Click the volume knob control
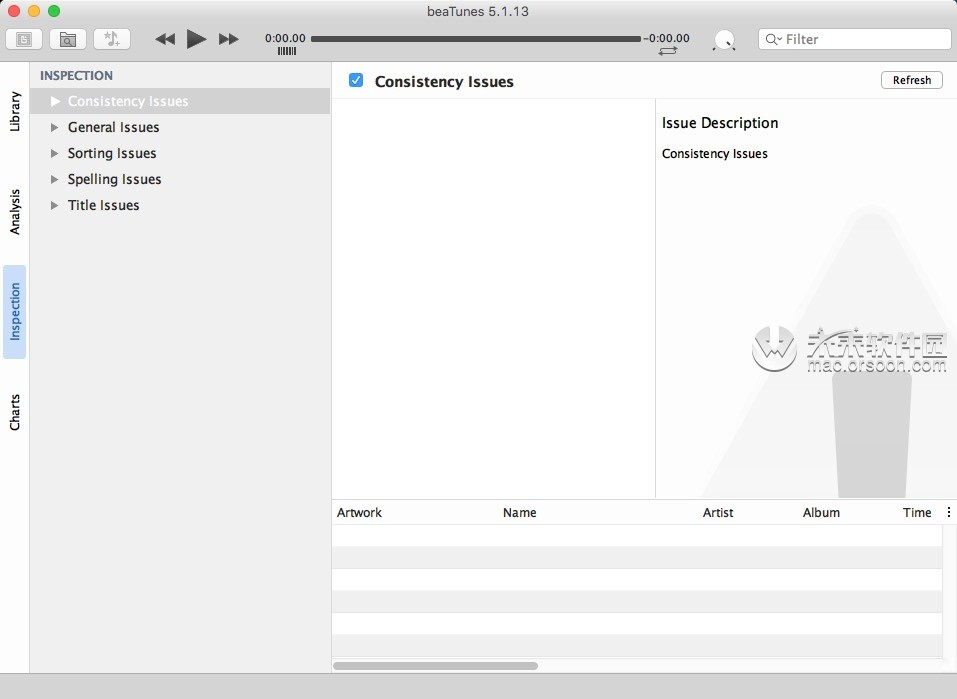 click(x=724, y=40)
